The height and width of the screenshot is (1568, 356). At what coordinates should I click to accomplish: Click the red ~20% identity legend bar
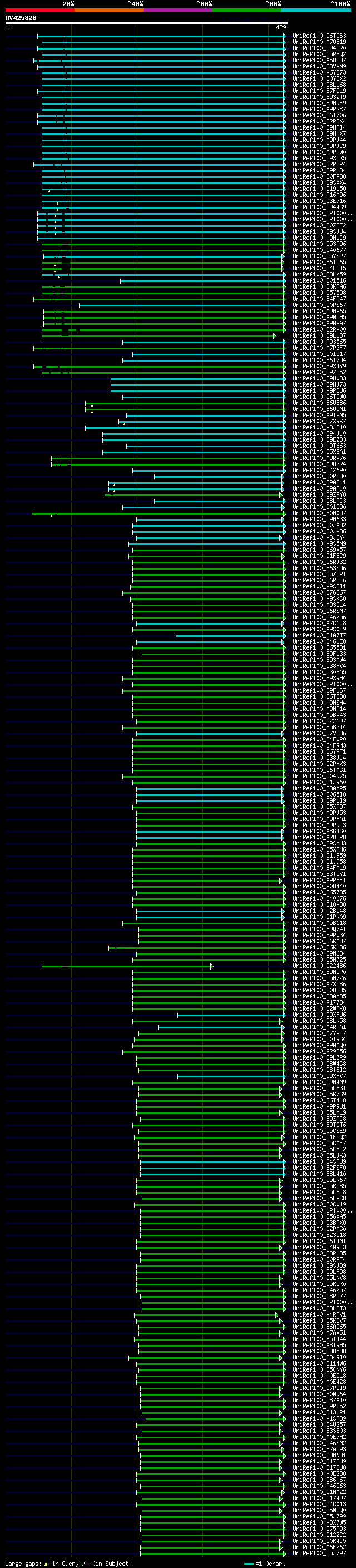[x=39, y=10]
